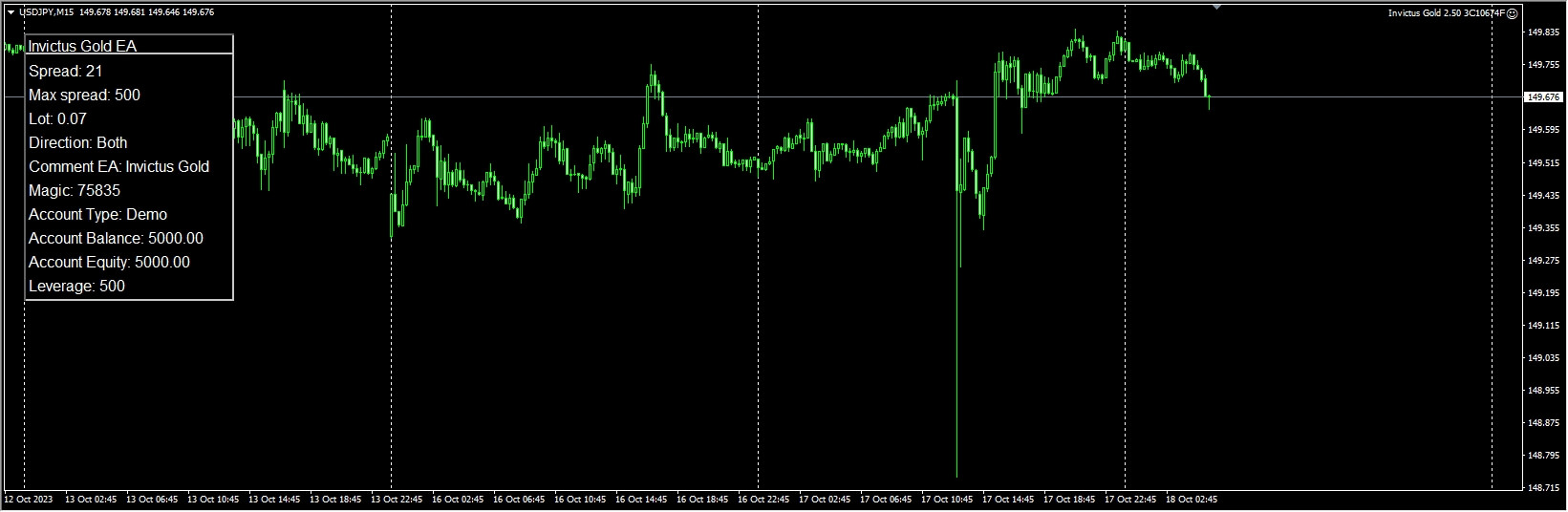Click the 149.835 price axis label
Screen dimensions: 1568x512
point(1544,32)
